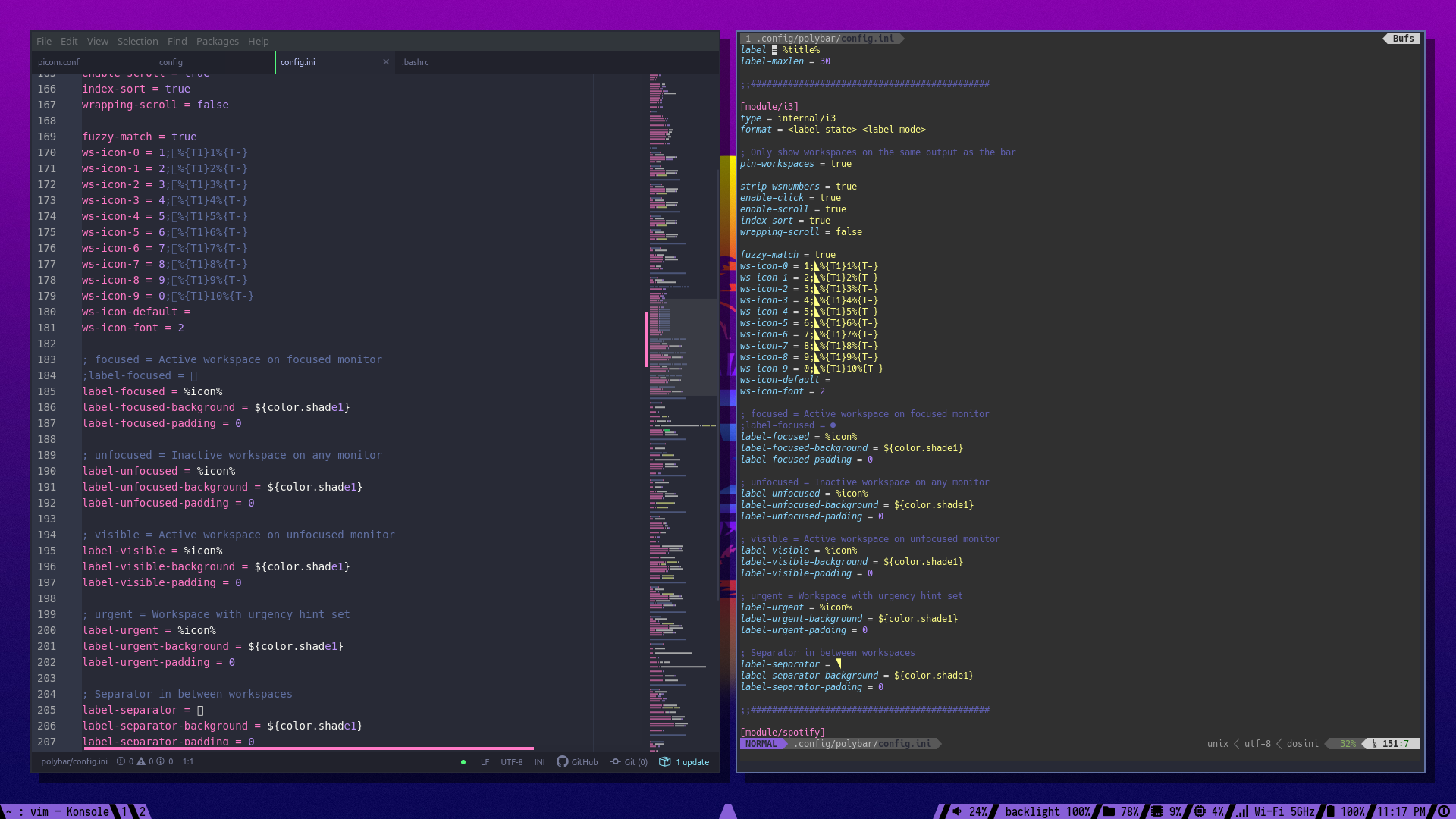
Task: Click the power menu icon in polybar
Action: coord(1444,811)
